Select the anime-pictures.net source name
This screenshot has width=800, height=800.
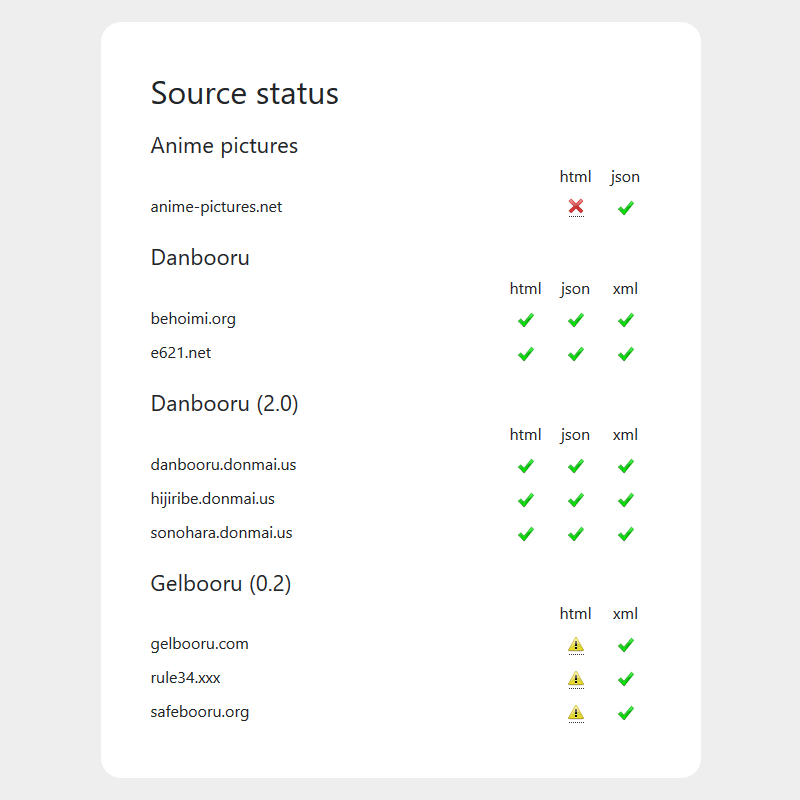tap(216, 207)
